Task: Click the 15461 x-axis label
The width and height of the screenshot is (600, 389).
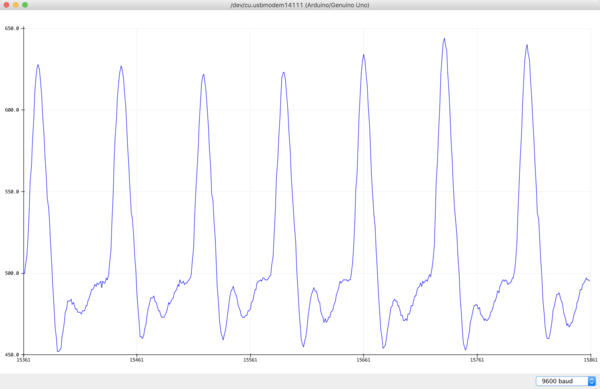Action: pyautogui.click(x=137, y=360)
